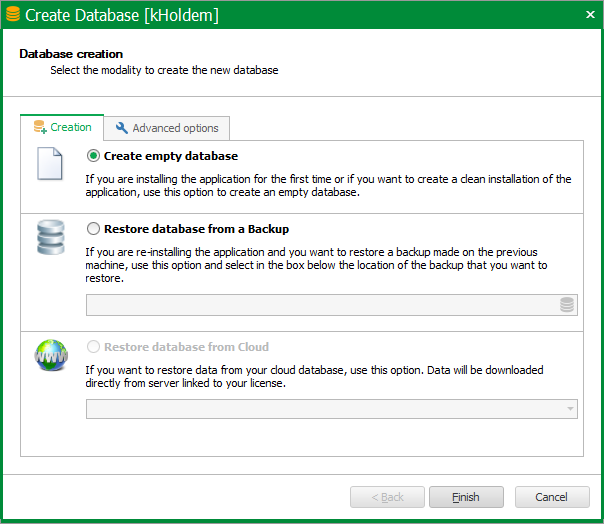This screenshot has width=604, height=524.
Task: Click the Cancel button
Action: [x=552, y=497]
